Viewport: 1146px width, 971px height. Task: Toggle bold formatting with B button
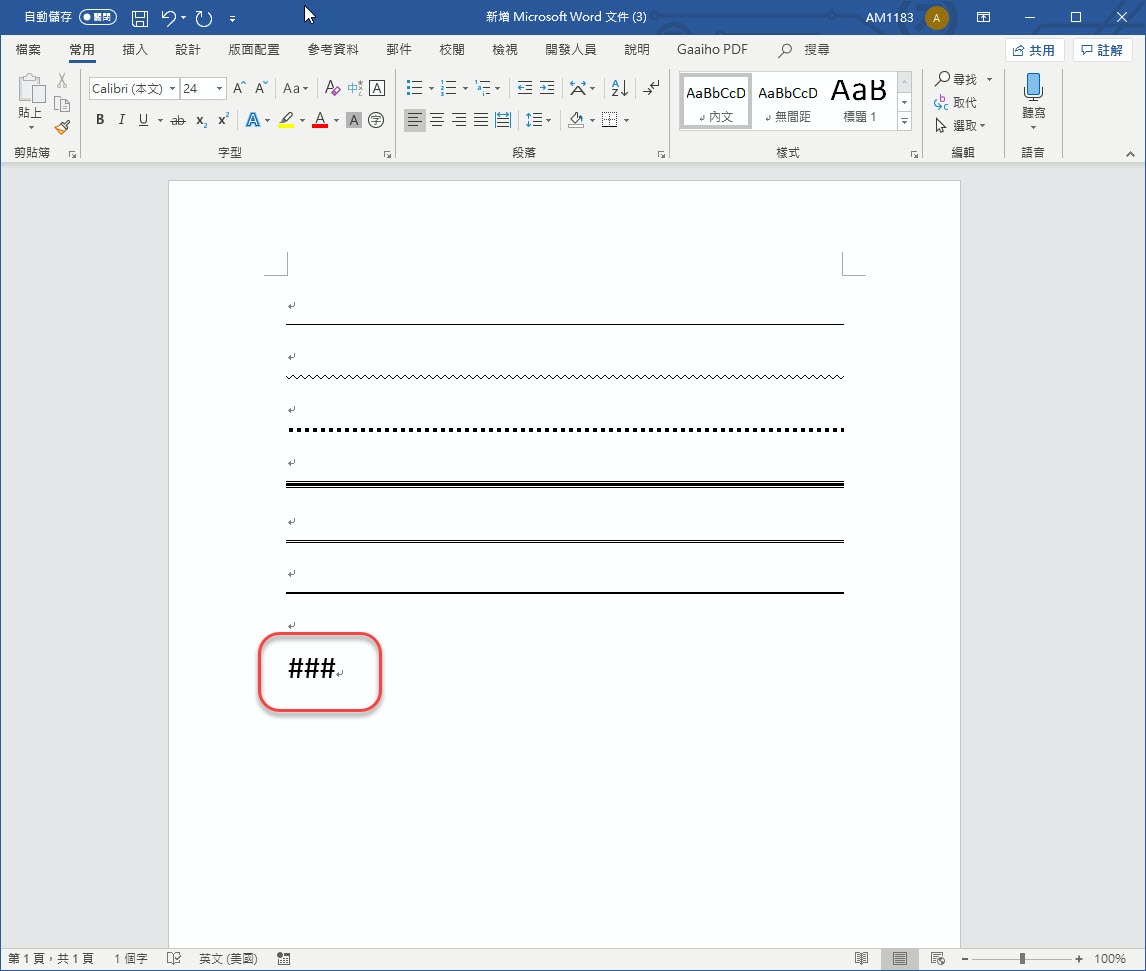pyautogui.click(x=100, y=120)
